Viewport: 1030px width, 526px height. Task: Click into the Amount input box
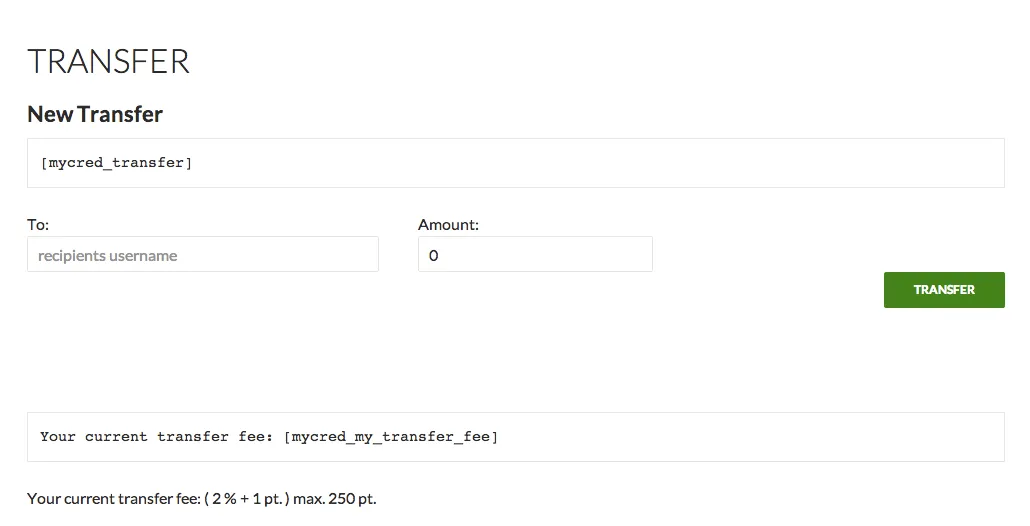pyautogui.click(x=534, y=255)
